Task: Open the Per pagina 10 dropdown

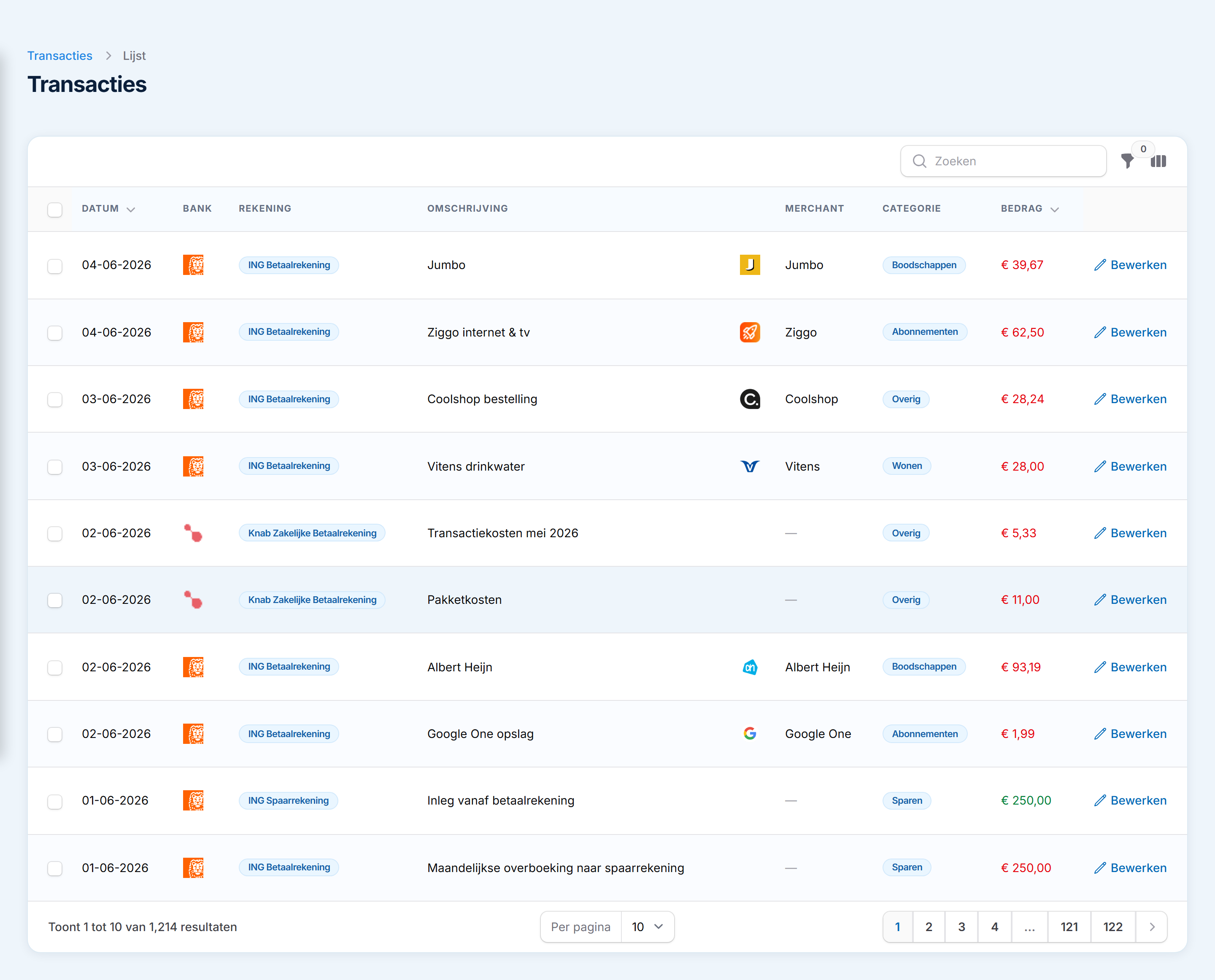Action: [647, 927]
